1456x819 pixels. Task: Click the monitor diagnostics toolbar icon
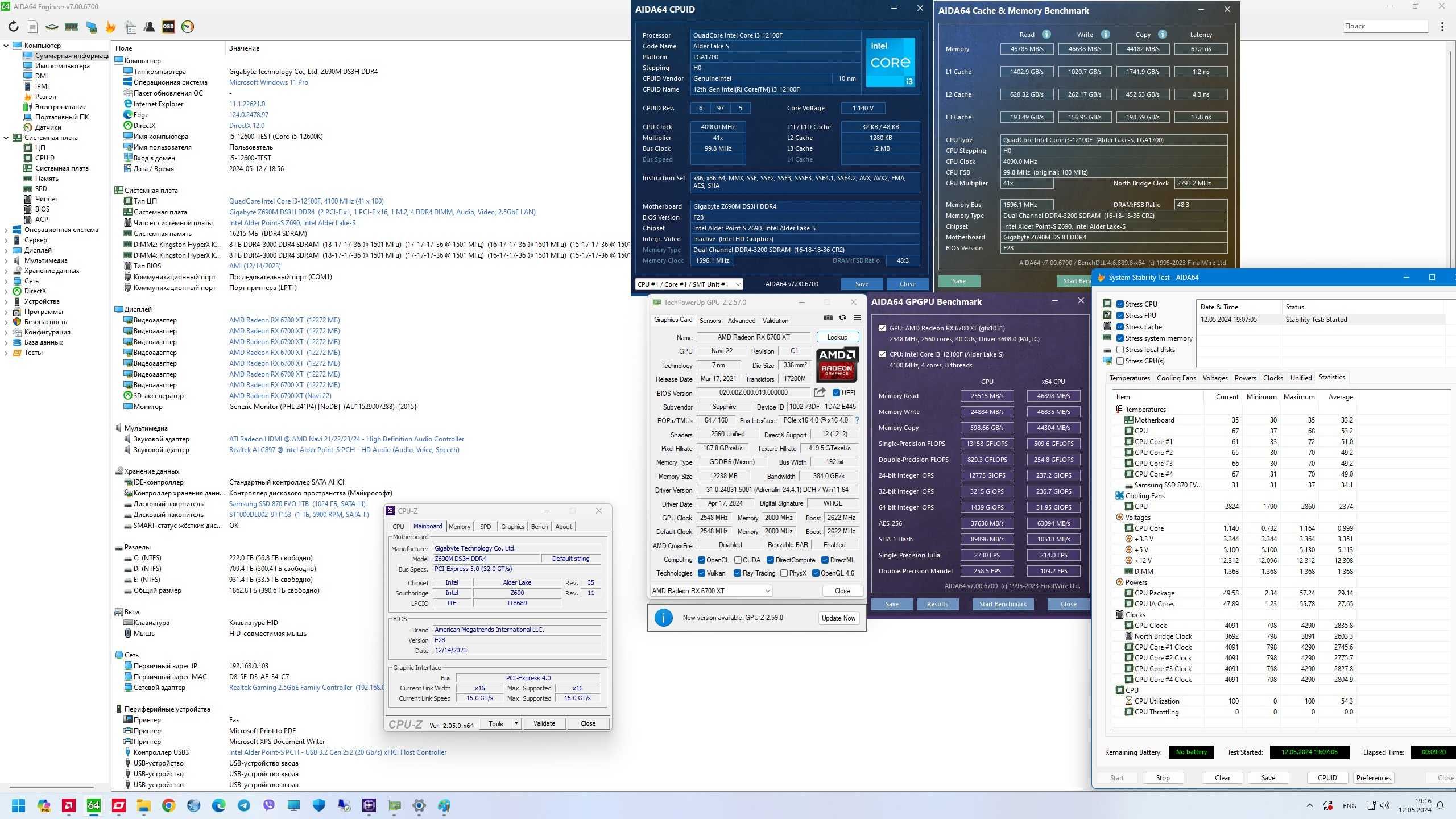click(91, 27)
